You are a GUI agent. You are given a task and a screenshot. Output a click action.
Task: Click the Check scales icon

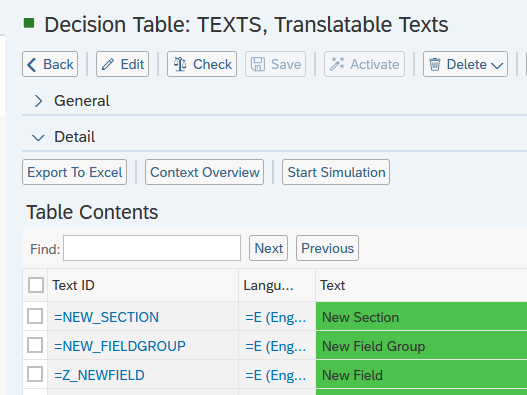[x=180, y=64]
